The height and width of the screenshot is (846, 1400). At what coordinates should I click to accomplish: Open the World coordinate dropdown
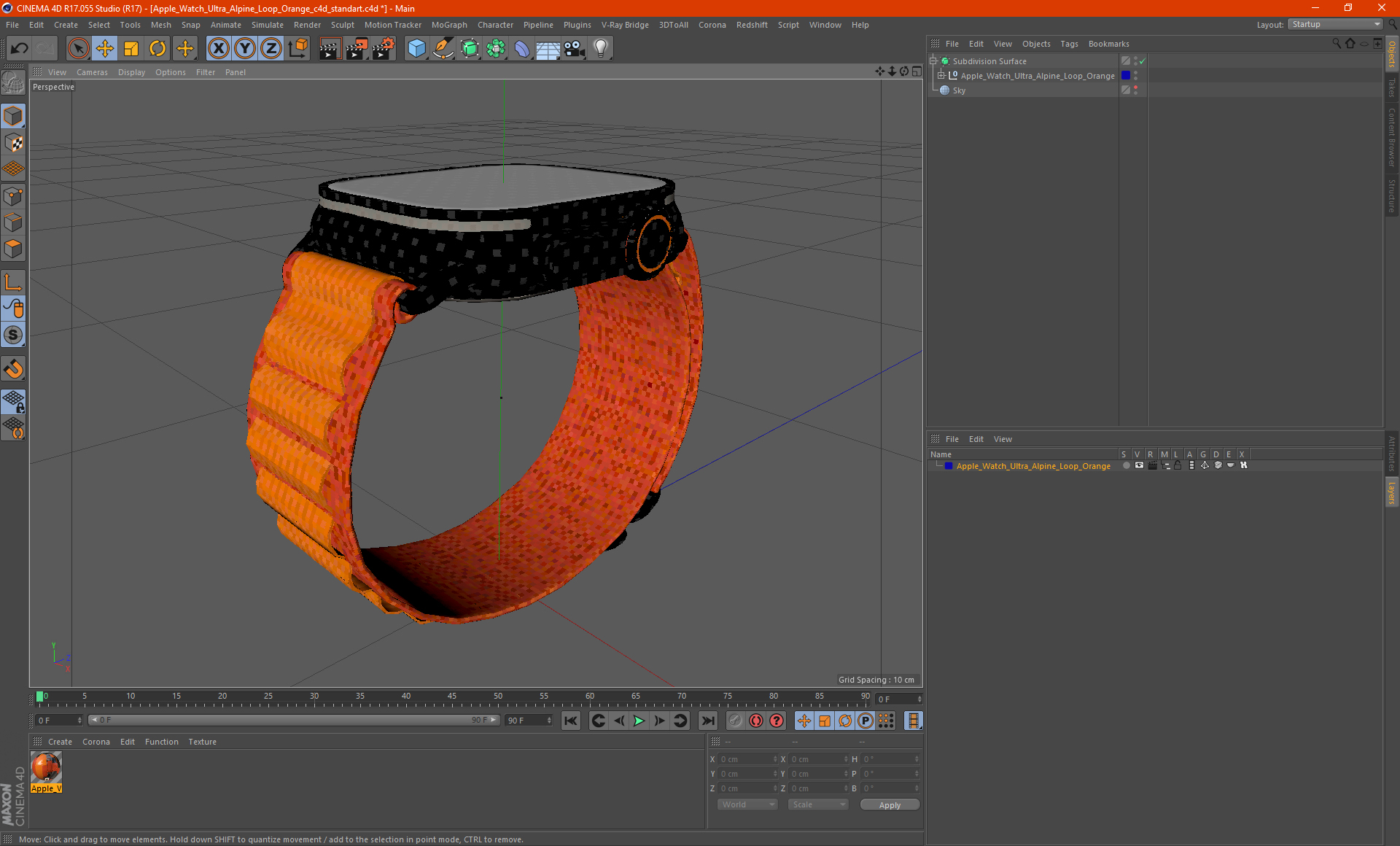pos(747,804)
